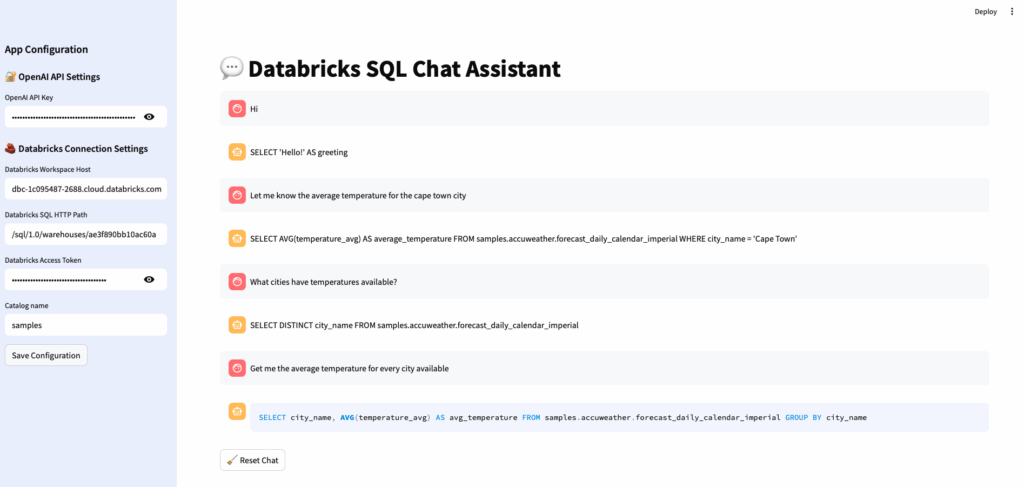The width and height of the screenshot is (1024, 487).
Task: Focus the OpenAI API Key field
Action: pyautogui.click(x=72, y=117)
